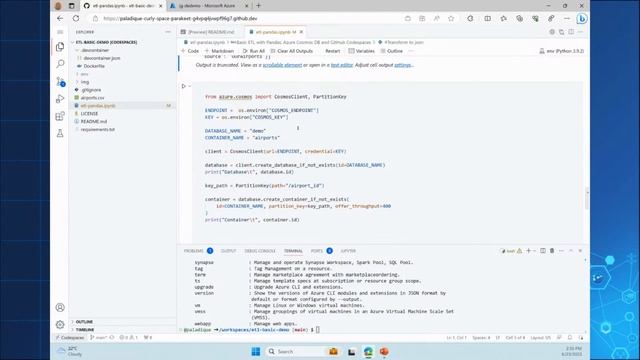Switch to OUTPUT panel tab

tap(229, 251)
